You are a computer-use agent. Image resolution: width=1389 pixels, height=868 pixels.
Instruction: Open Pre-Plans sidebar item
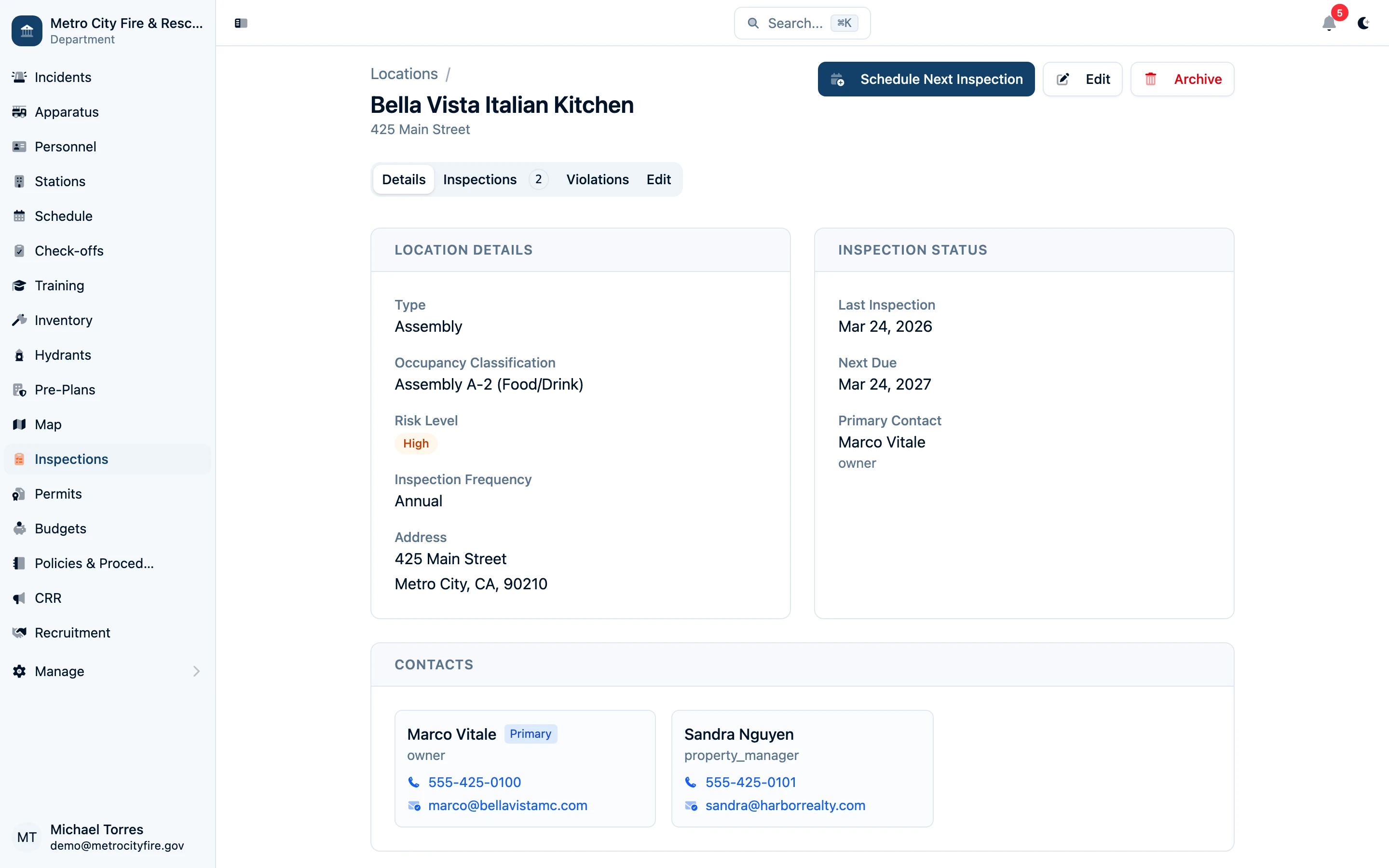[65, 390]
